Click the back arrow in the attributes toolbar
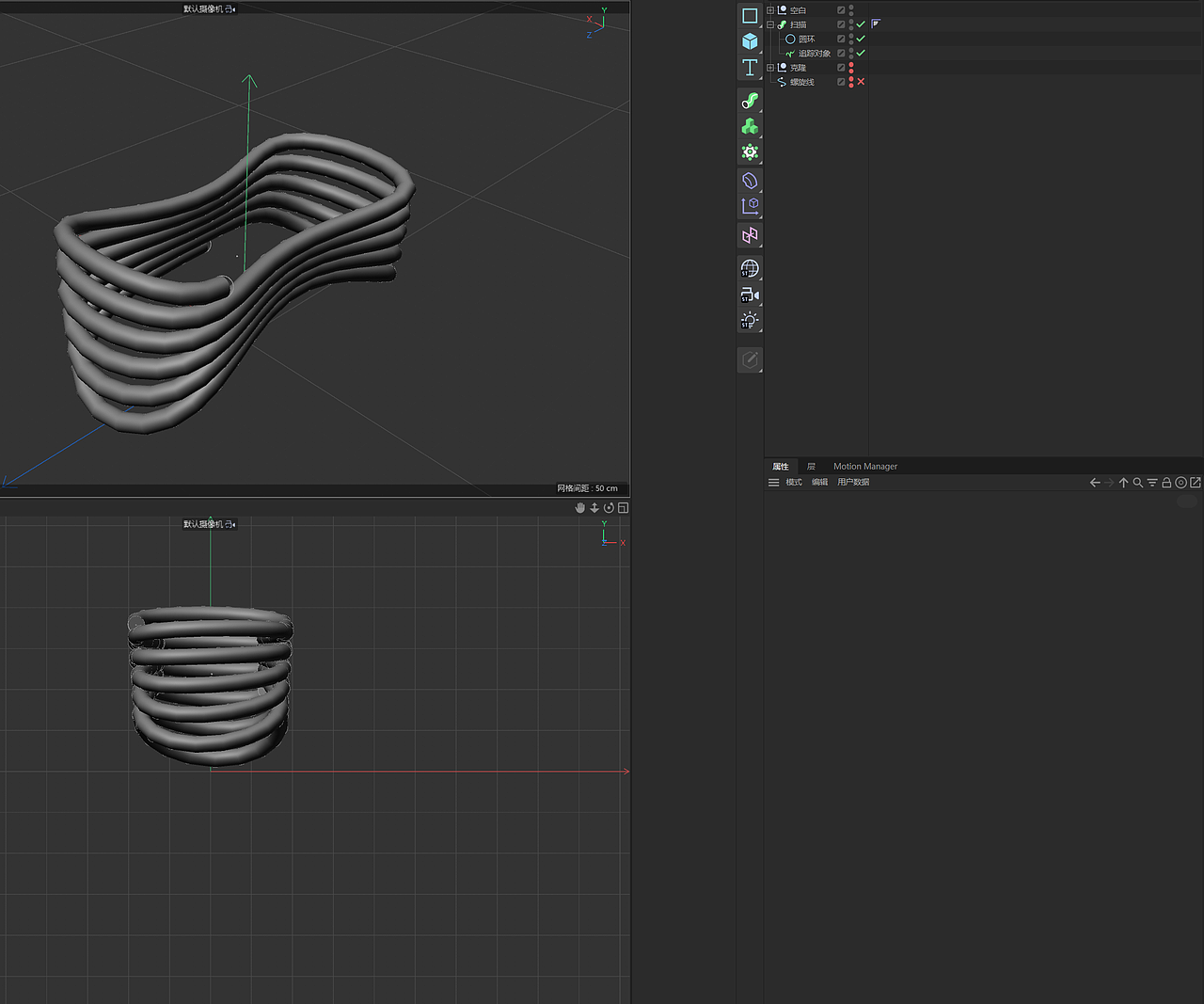 click(1094, 482)
